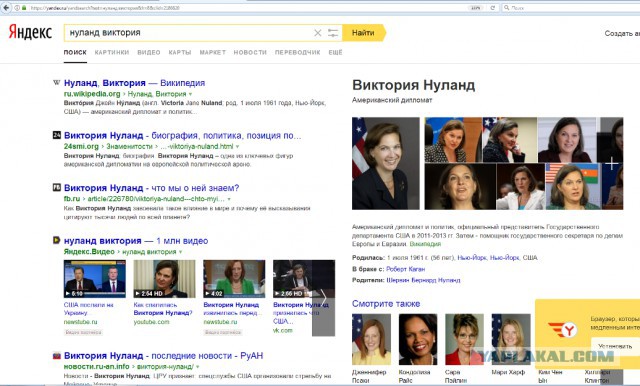The image size is (640, 386).
Task: Click the Смотрите также heading
Action: [x=386, y=304]
